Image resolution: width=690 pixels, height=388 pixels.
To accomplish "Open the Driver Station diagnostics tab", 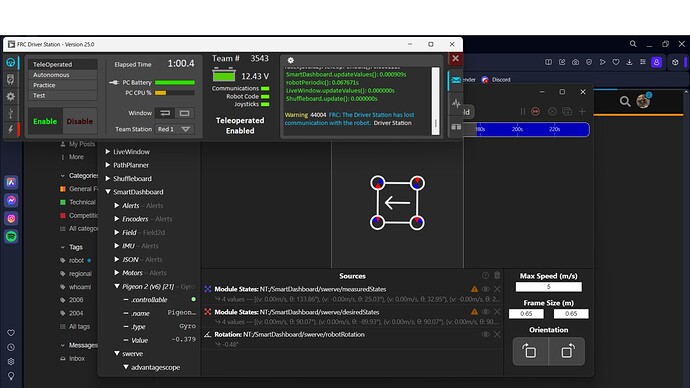I will (x=11, y=80).
